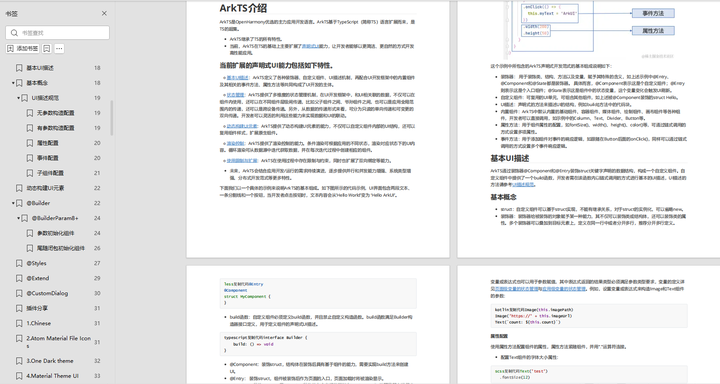Click the 添加书签 add bookmark button
Image resolution: width=720 pixels, height=384 pixels.
point(22,48)
